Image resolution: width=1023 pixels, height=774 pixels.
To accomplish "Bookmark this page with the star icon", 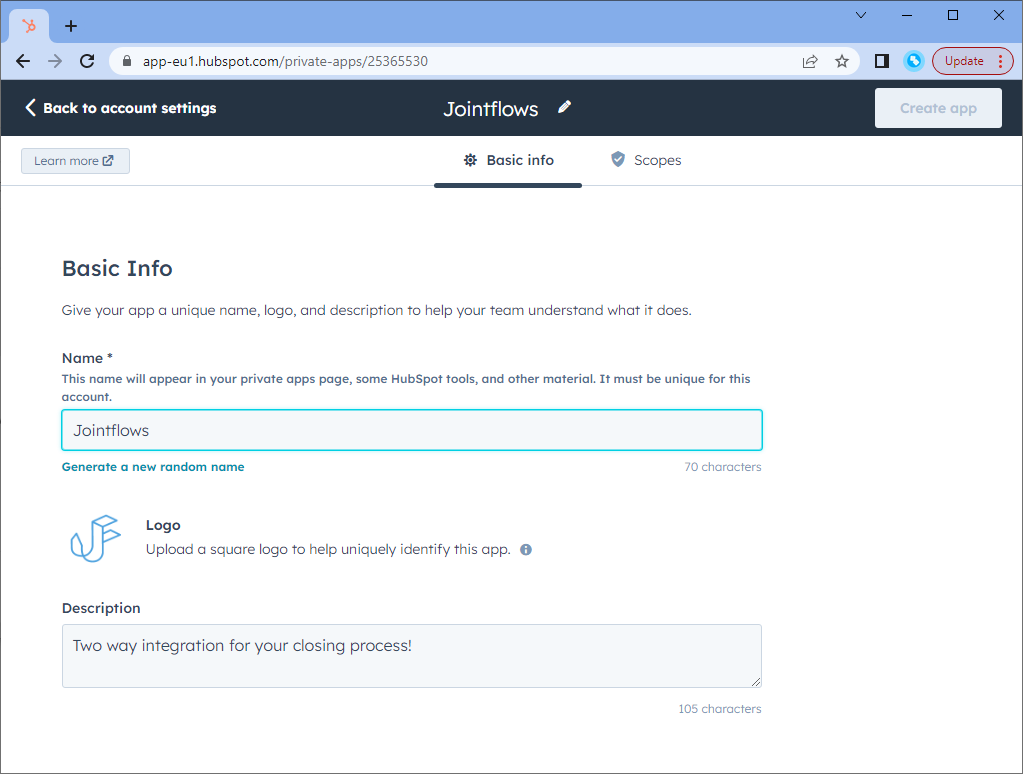I will click(842, 61).
